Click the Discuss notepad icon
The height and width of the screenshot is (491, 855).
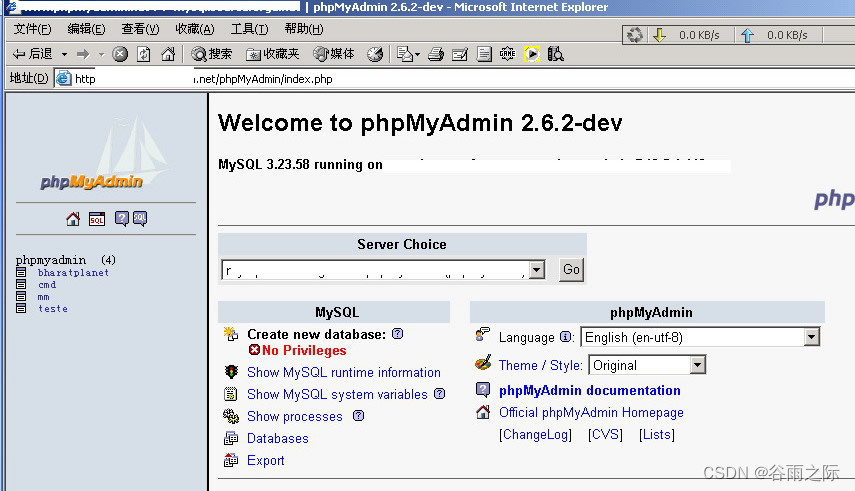[484, 54]
